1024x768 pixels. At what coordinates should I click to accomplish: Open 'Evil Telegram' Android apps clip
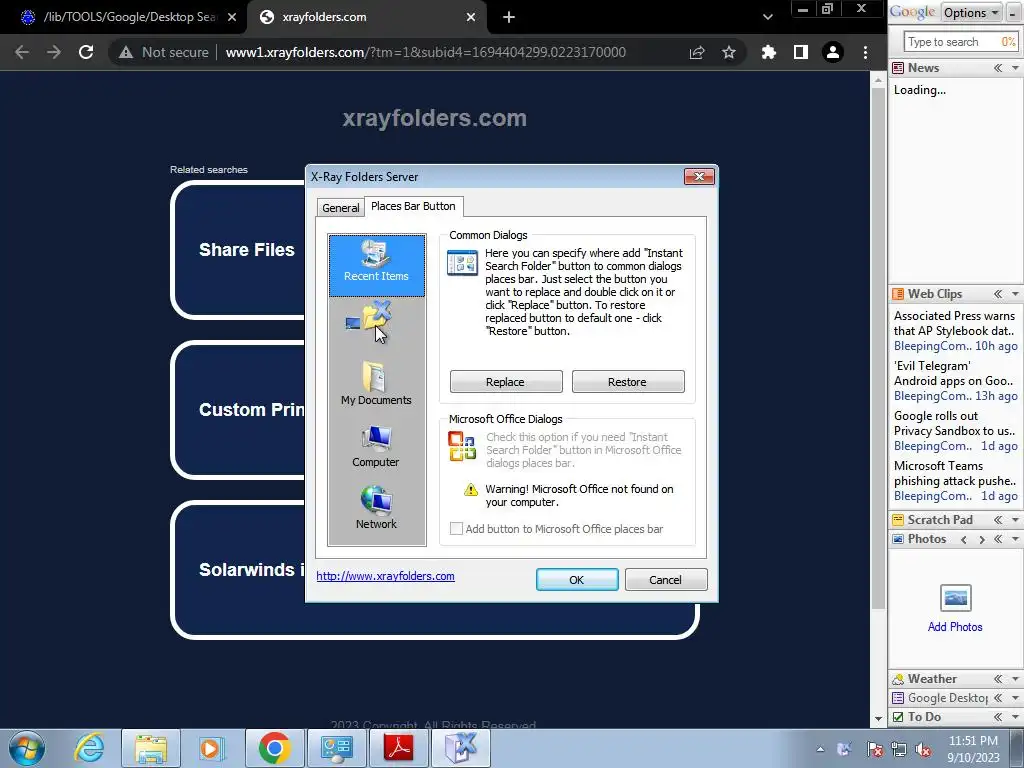click(x=955, y=381)
